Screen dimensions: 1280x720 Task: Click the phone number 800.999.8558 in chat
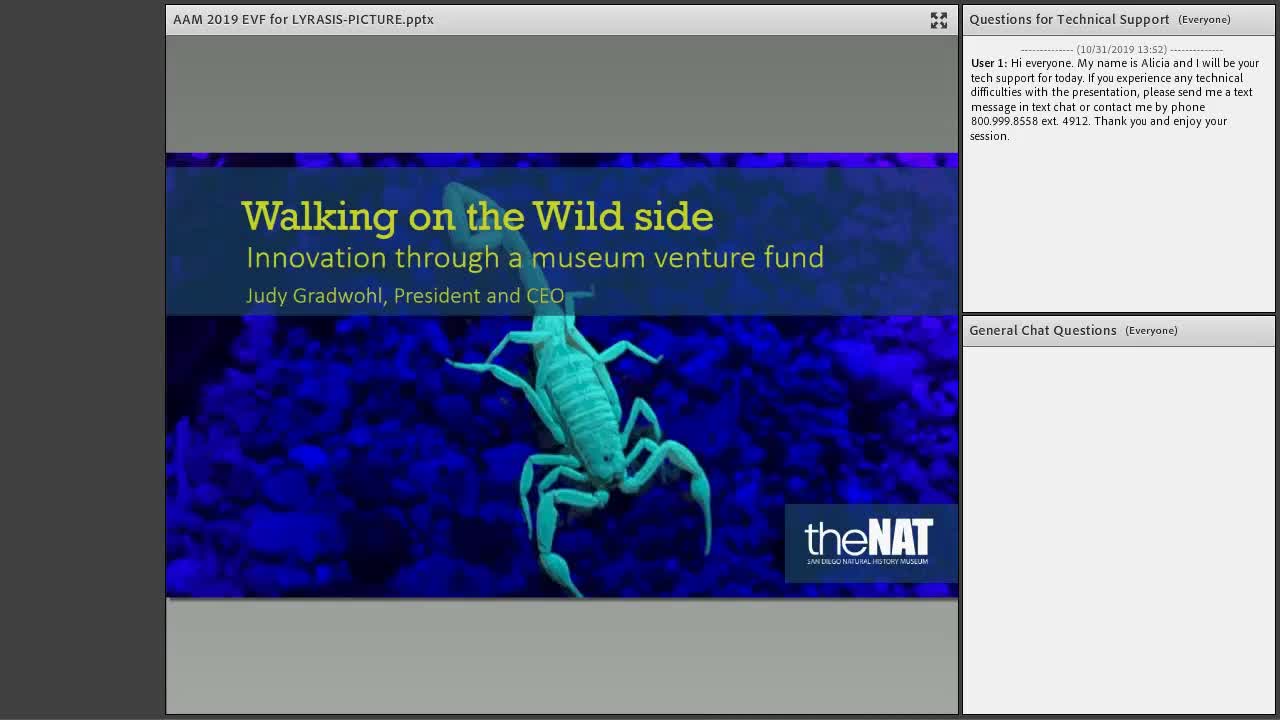[x=1005, y=121]
